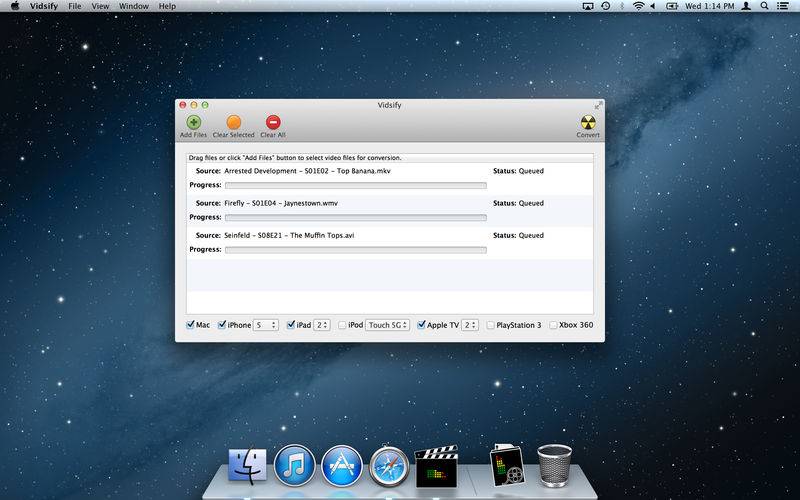The width and height of the screenshot is (800, 500).
Task: Open the Trash in the dock
Action: 554,465
